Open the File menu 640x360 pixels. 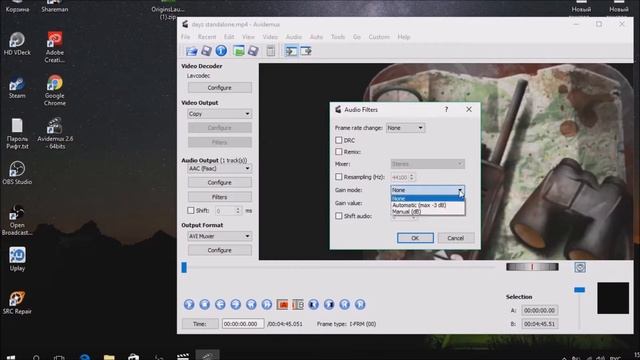(x=186, y=37)
